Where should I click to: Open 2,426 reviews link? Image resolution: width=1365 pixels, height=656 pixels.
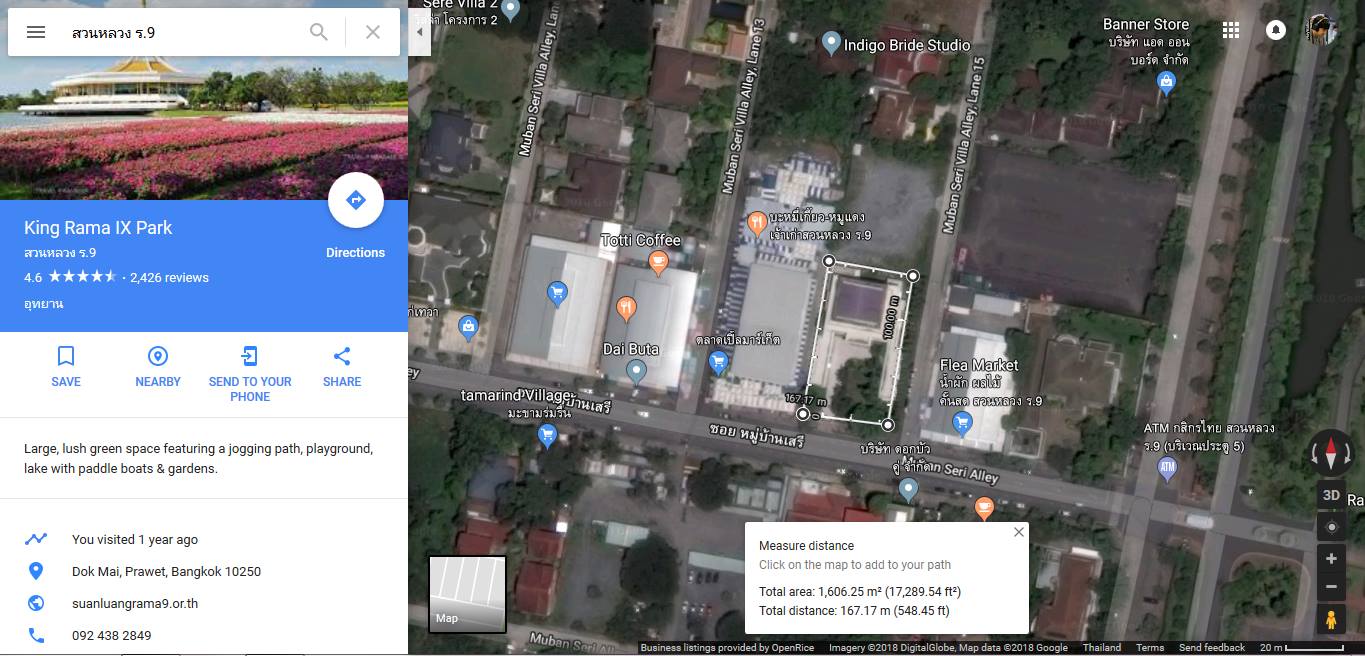pos(169,277)
